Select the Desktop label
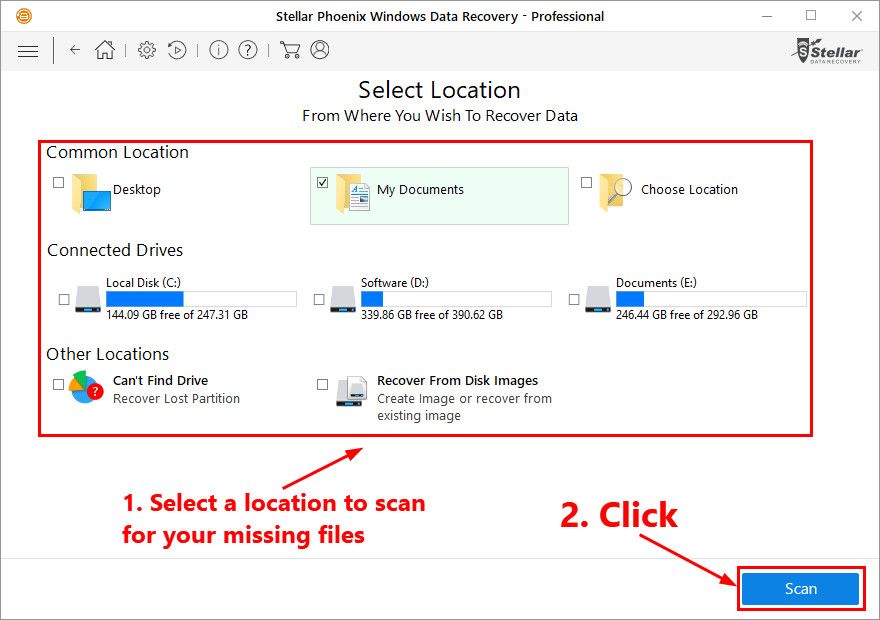This screenshot has height=620, width=880. pyautogui.click(x=136, y=190)
